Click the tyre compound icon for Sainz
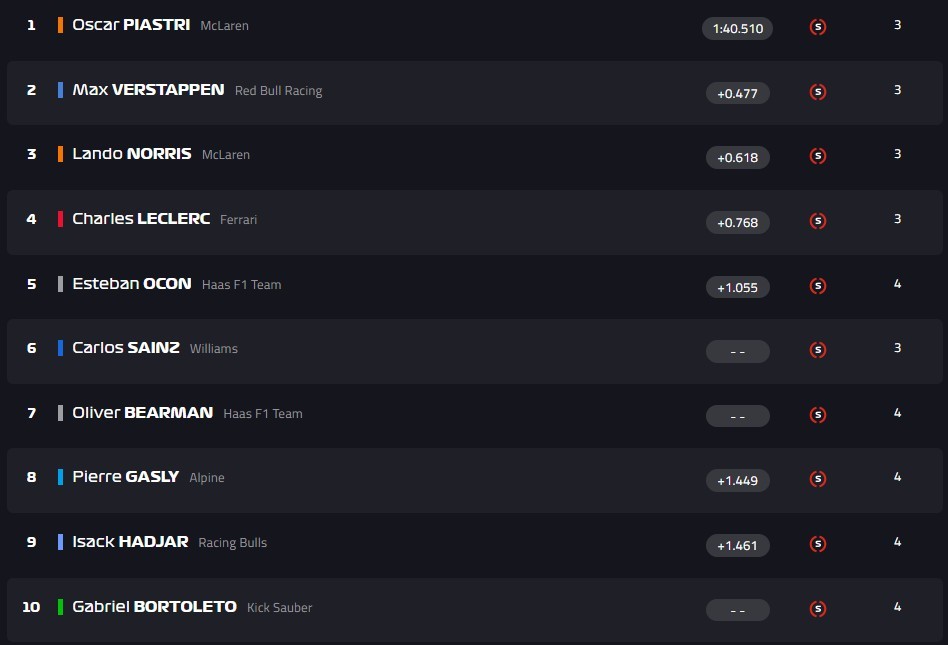 818,350
